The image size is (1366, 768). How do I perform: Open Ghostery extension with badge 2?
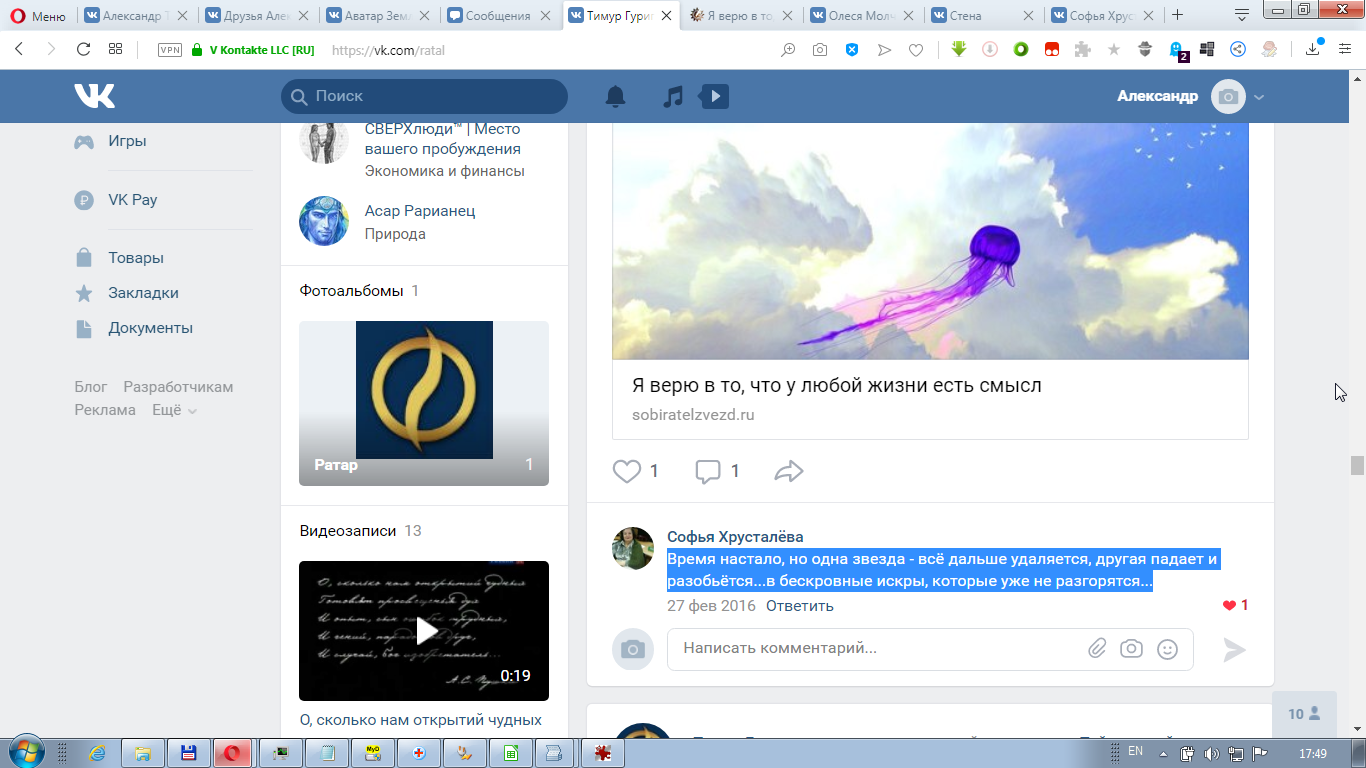[1178, 50]
